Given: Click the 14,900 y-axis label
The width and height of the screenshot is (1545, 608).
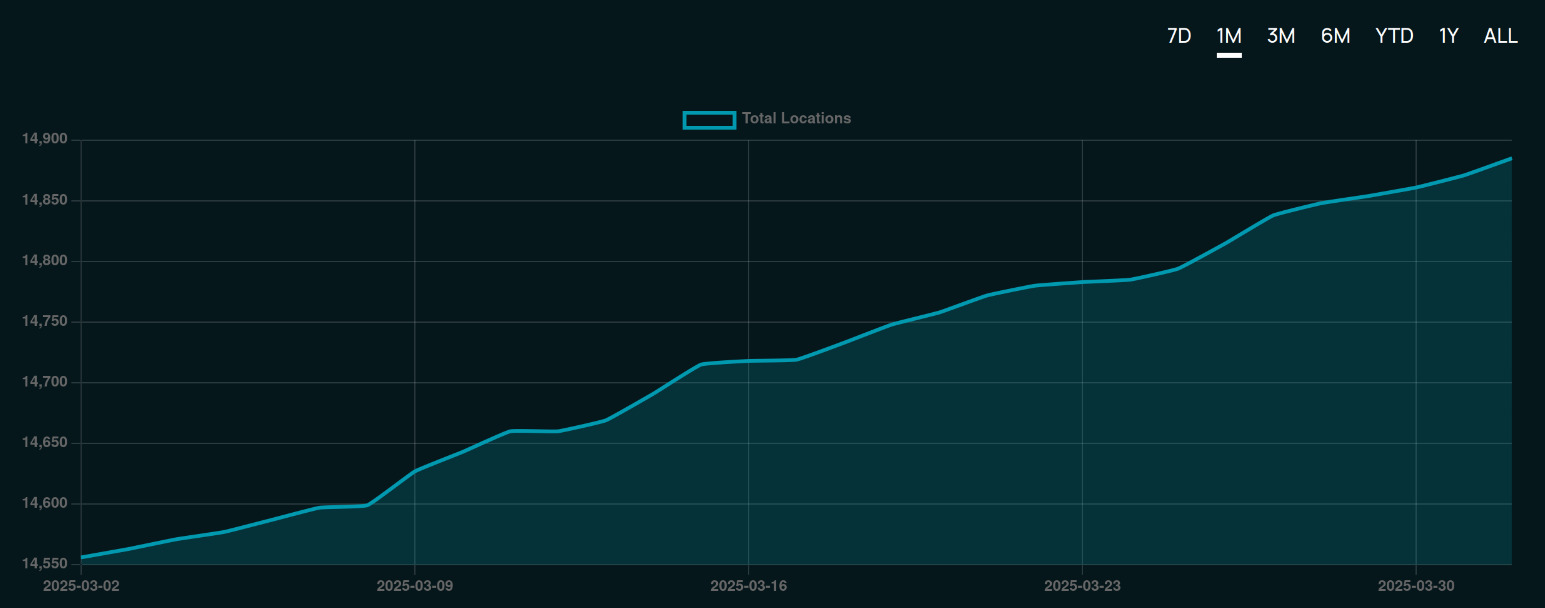Looking at the screenshot, I should tap(45, 139).
